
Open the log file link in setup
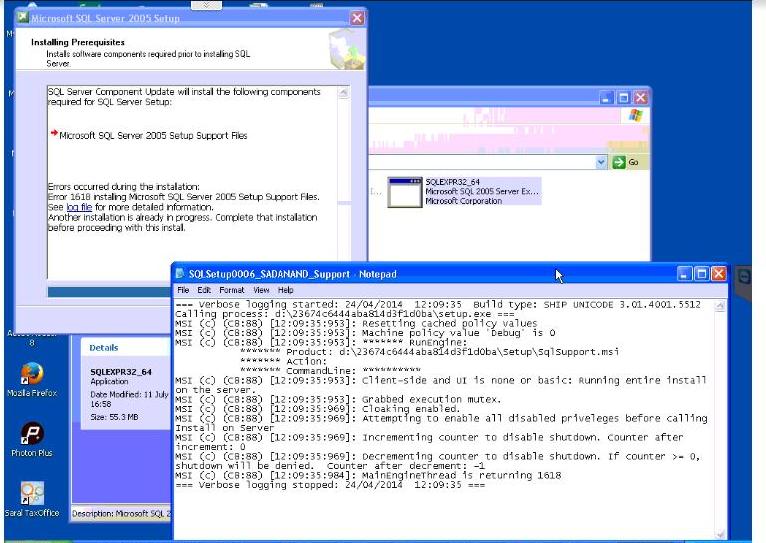79,207
